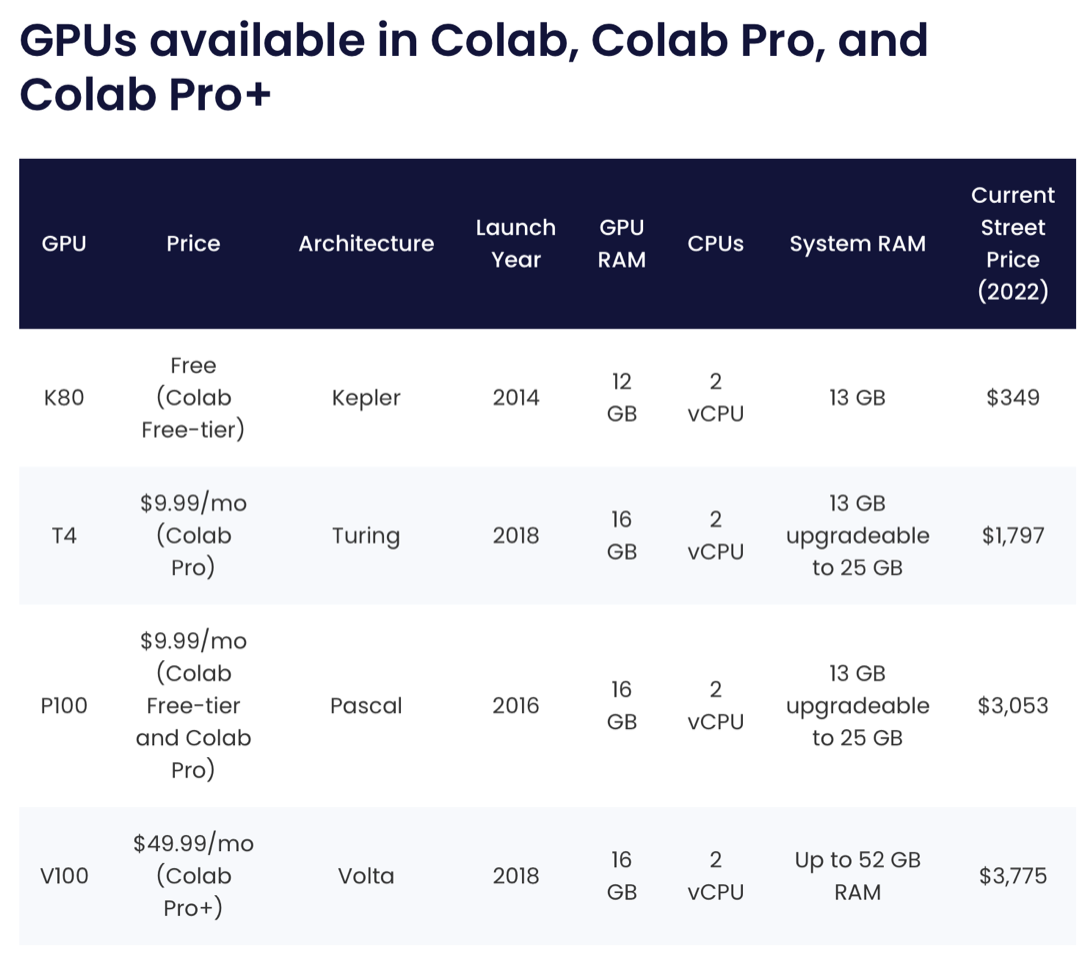Click the CPUs column header
The height and width of the screenshot is (960, 1088).
click(x=716, y=244)
